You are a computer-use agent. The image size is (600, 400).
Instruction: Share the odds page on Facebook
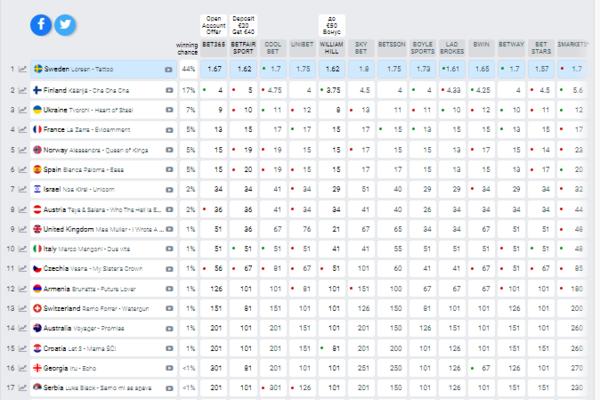coord(41,25)
